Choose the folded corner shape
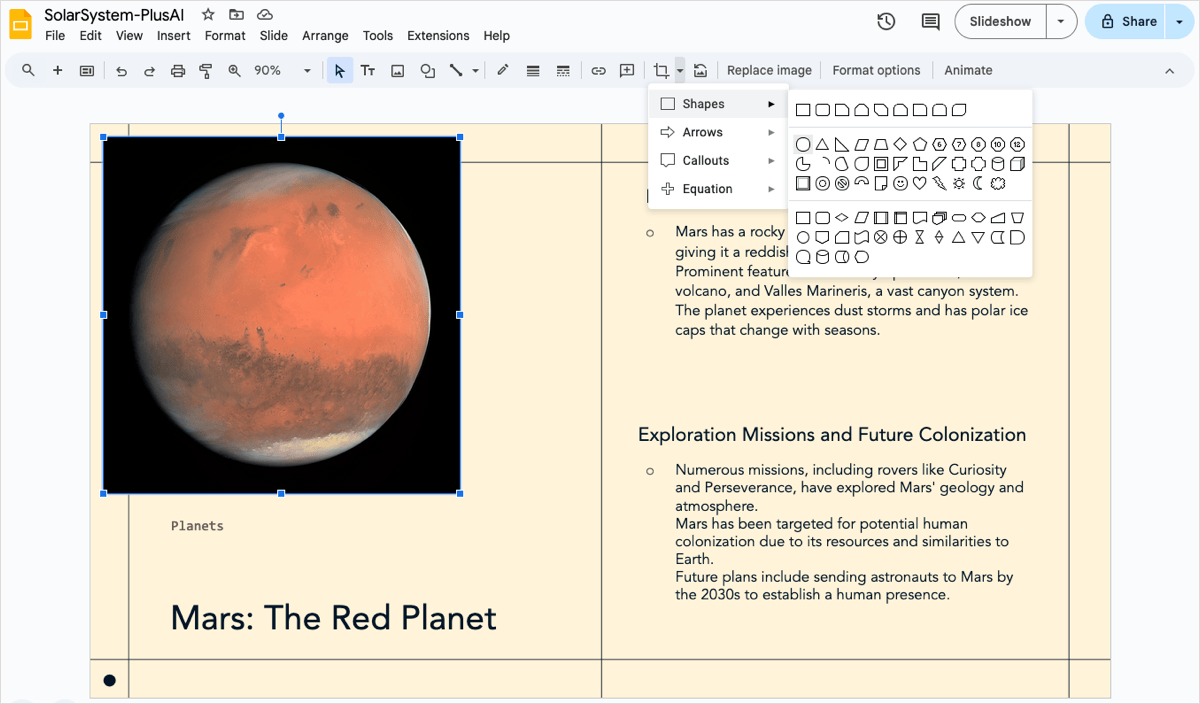Viewport: 1200px width, 704px height. (x=881, y=183)
